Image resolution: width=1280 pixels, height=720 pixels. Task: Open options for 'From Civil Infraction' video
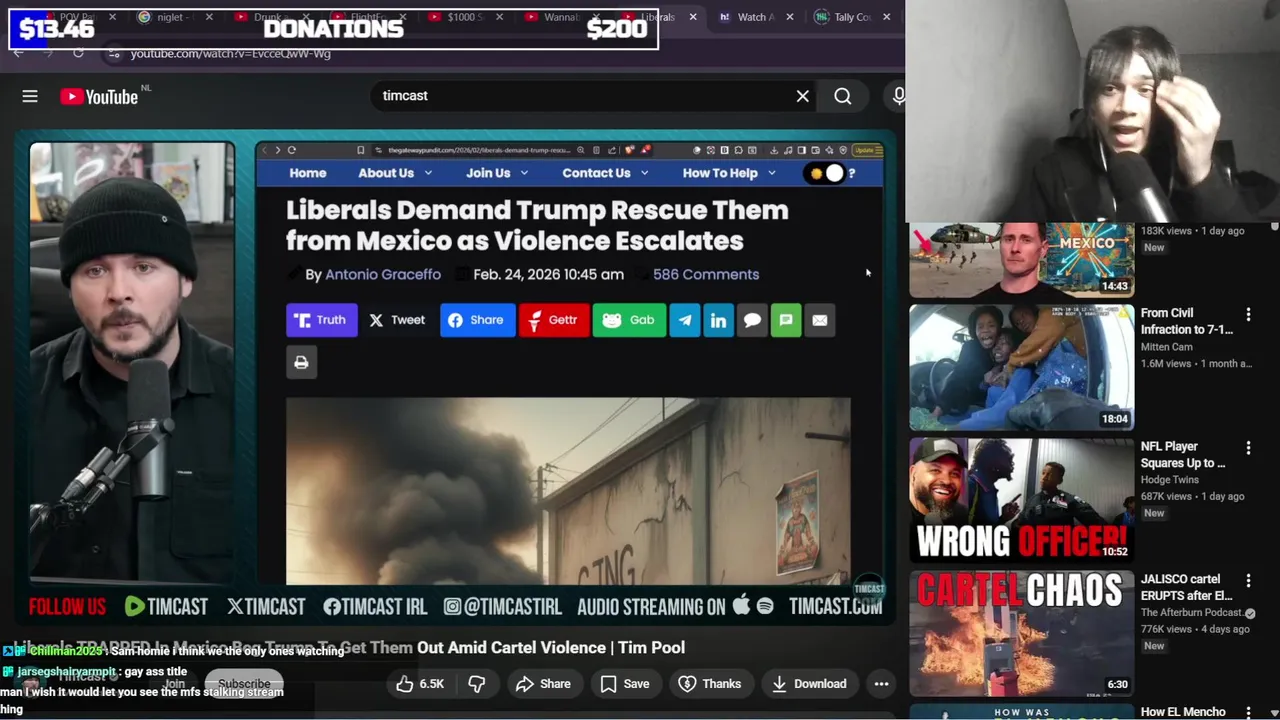(1248, 314)
